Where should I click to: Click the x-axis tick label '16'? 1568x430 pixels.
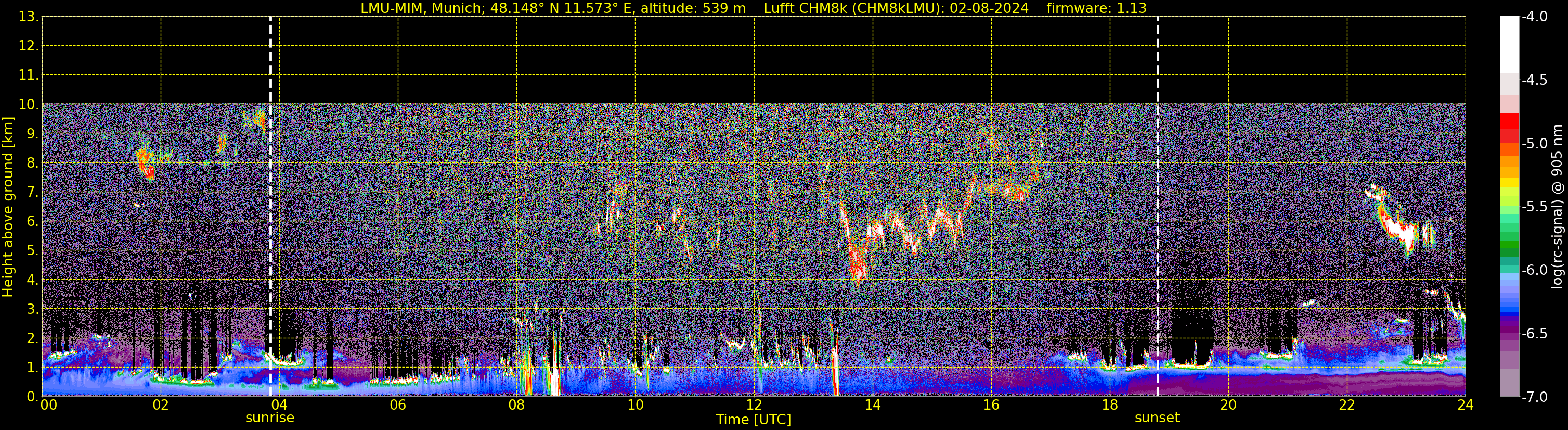pyautogui.click(x=992, y=405)
